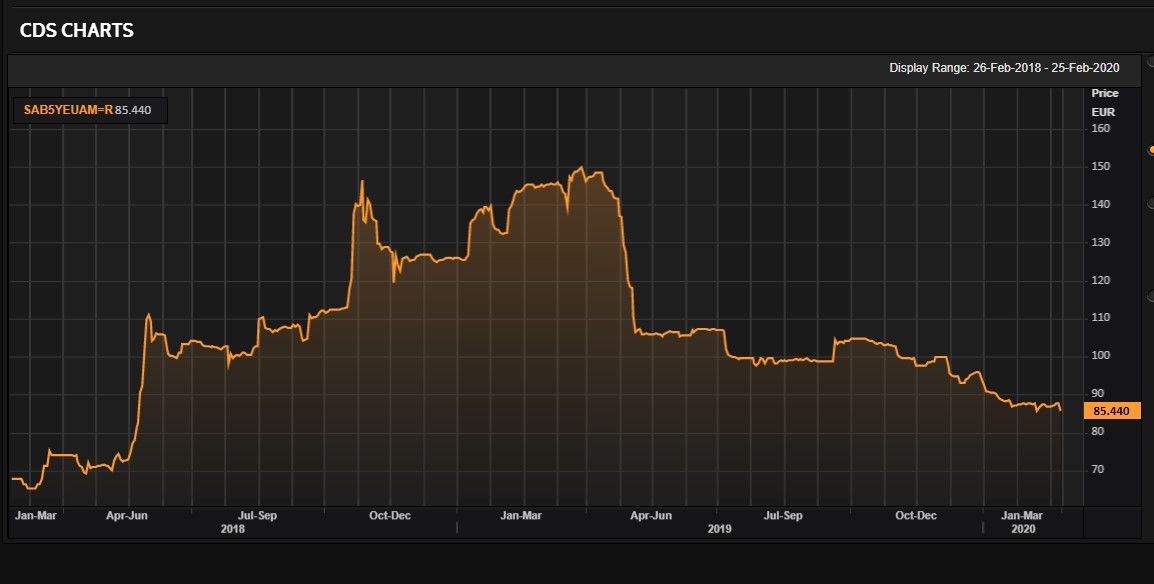This screenshot has width=1154, height=584.
Task: Click the 2019 year label on the time axis
Action: (719, 529)
